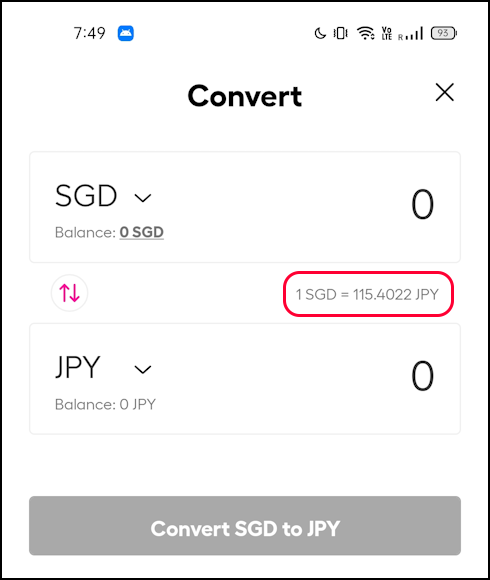This screenshot has width=490, height=580.
Task: Close the Convert screen with X
Action: coord(445,92)
